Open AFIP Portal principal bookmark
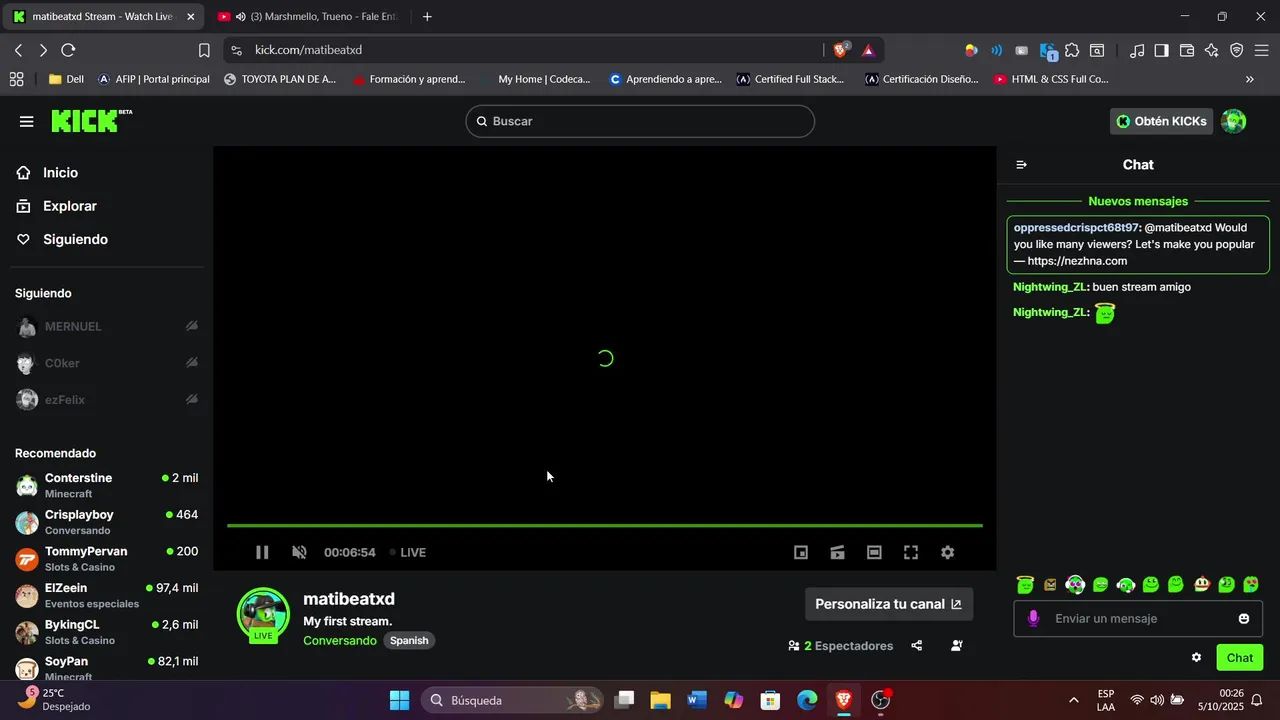 (x=153, y=79)
